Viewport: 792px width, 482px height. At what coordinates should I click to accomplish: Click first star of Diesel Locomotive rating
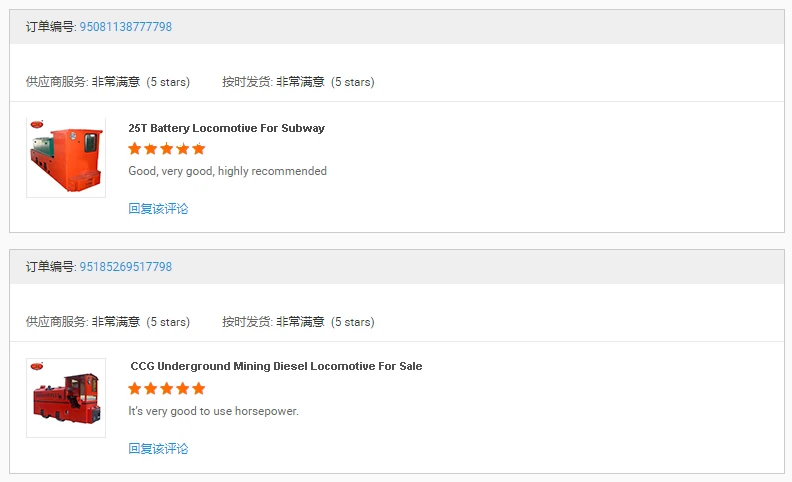pyautogui.click(x=135, y=389)
